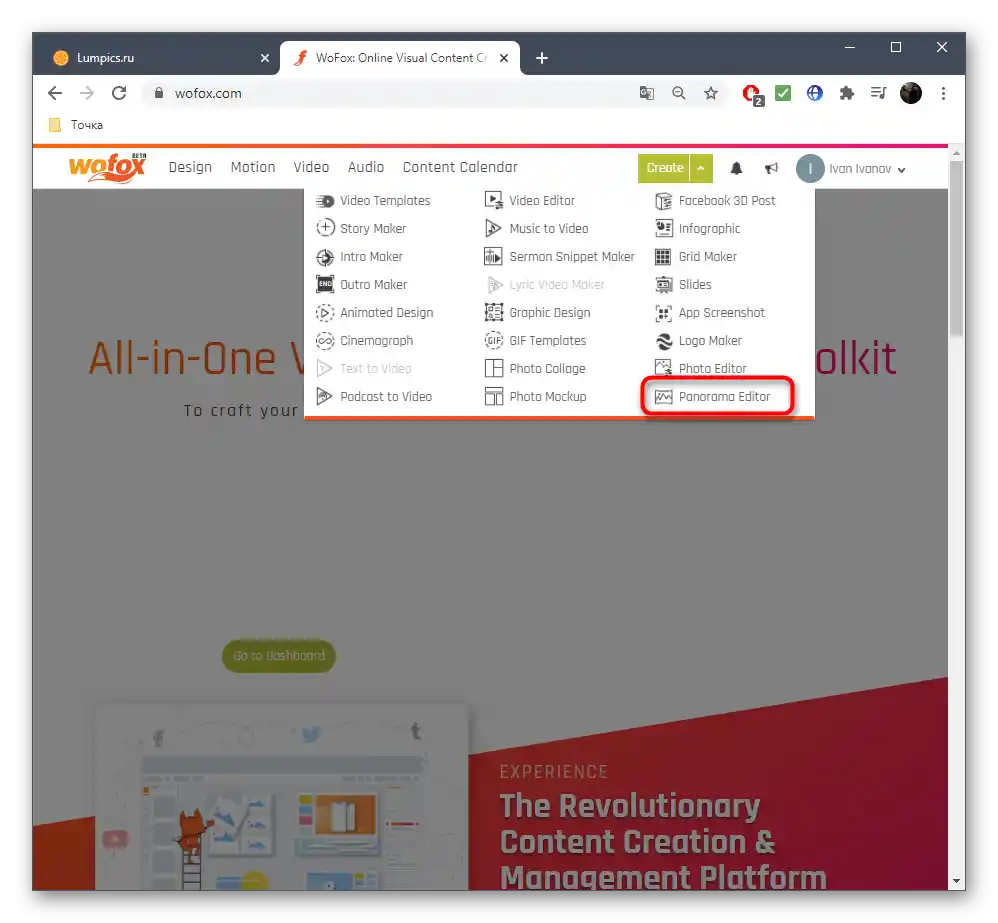Click the Animated Design icon
998x923 pixels.
(325, 313)
